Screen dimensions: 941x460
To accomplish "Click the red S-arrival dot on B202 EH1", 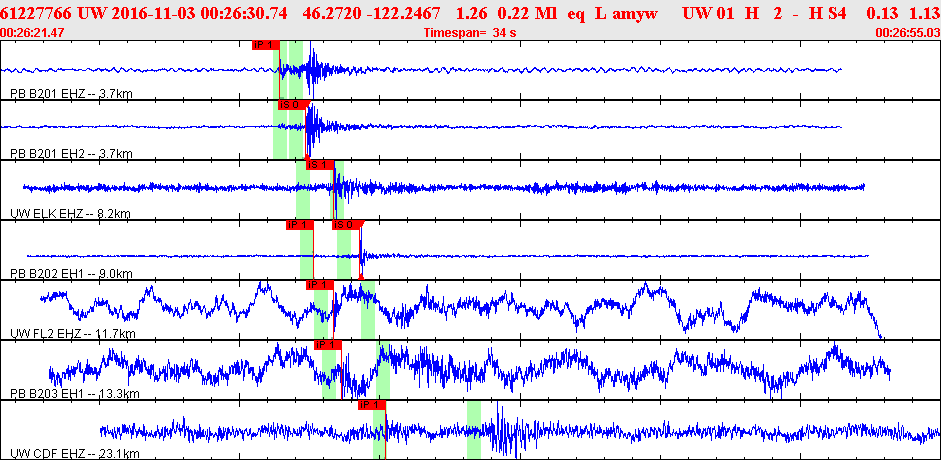I will [x=360, y=276].
